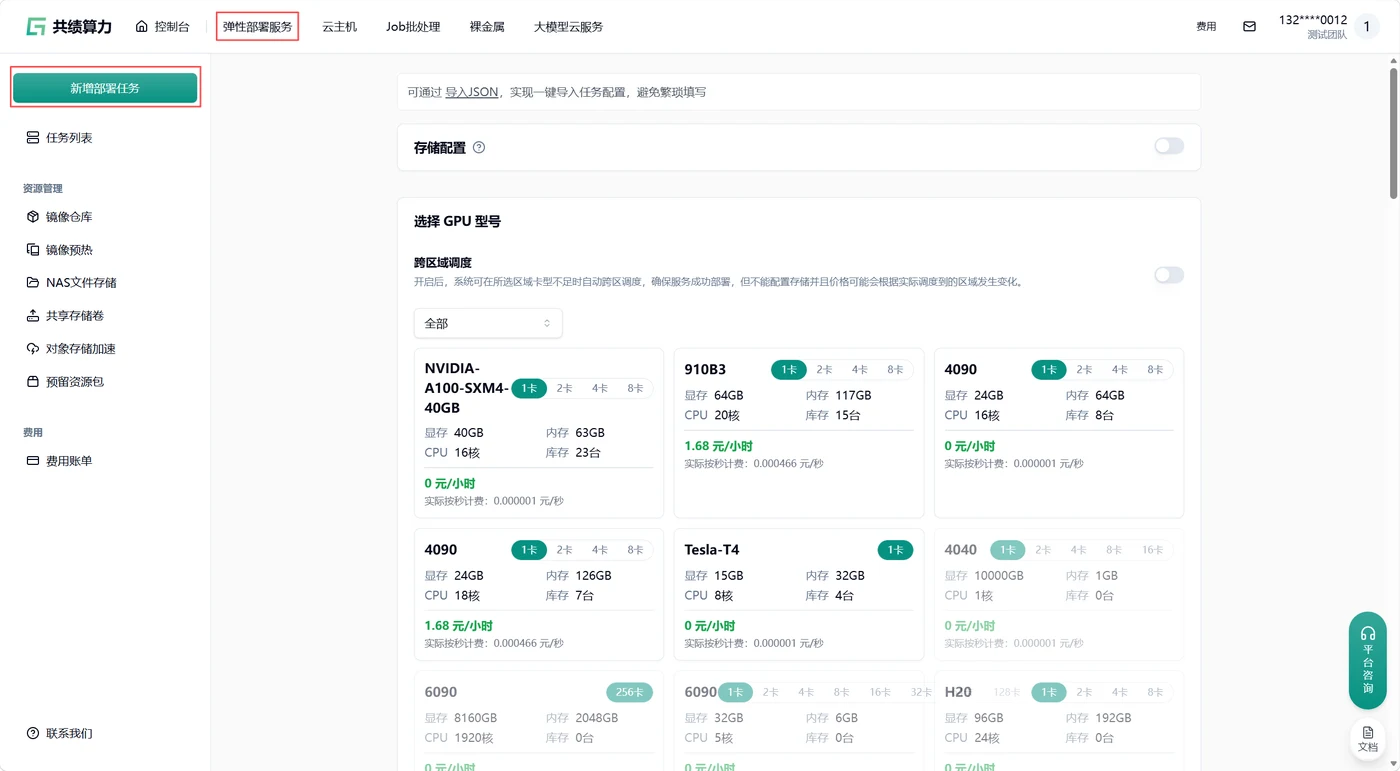Viewport: 1400px width, 771px height.
Task: Open the Job批处理 tab
Action: click(x=413, y=27)
